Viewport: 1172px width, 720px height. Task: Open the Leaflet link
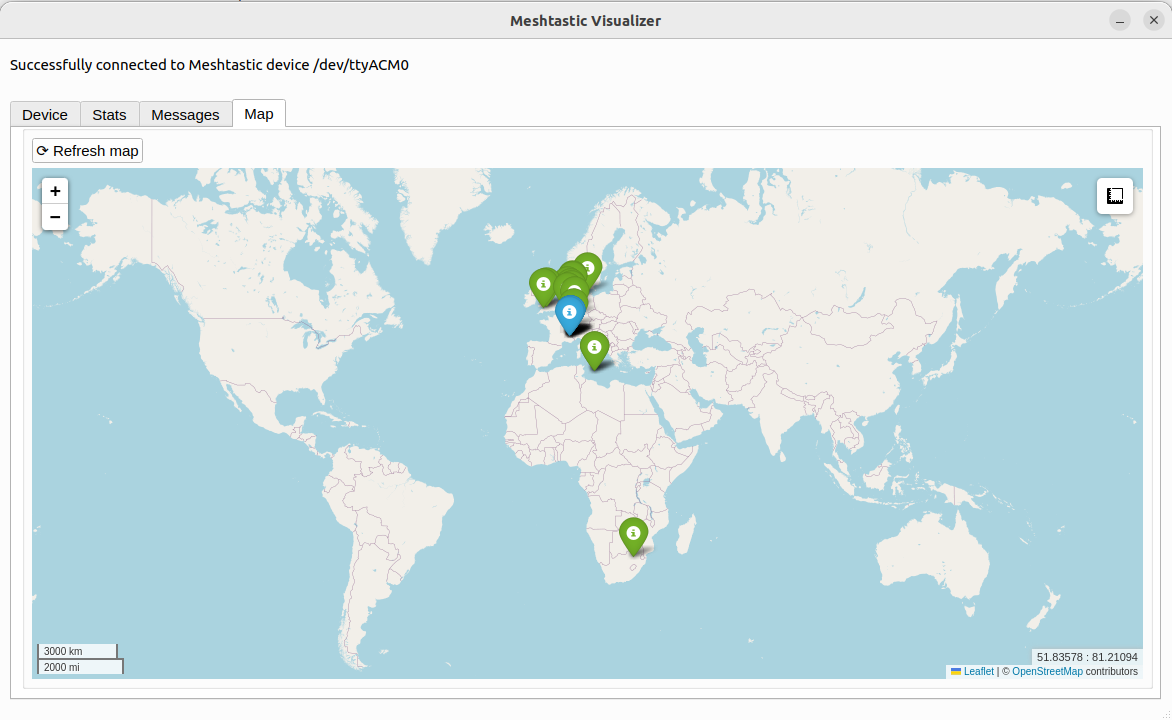tap(978, 671)
